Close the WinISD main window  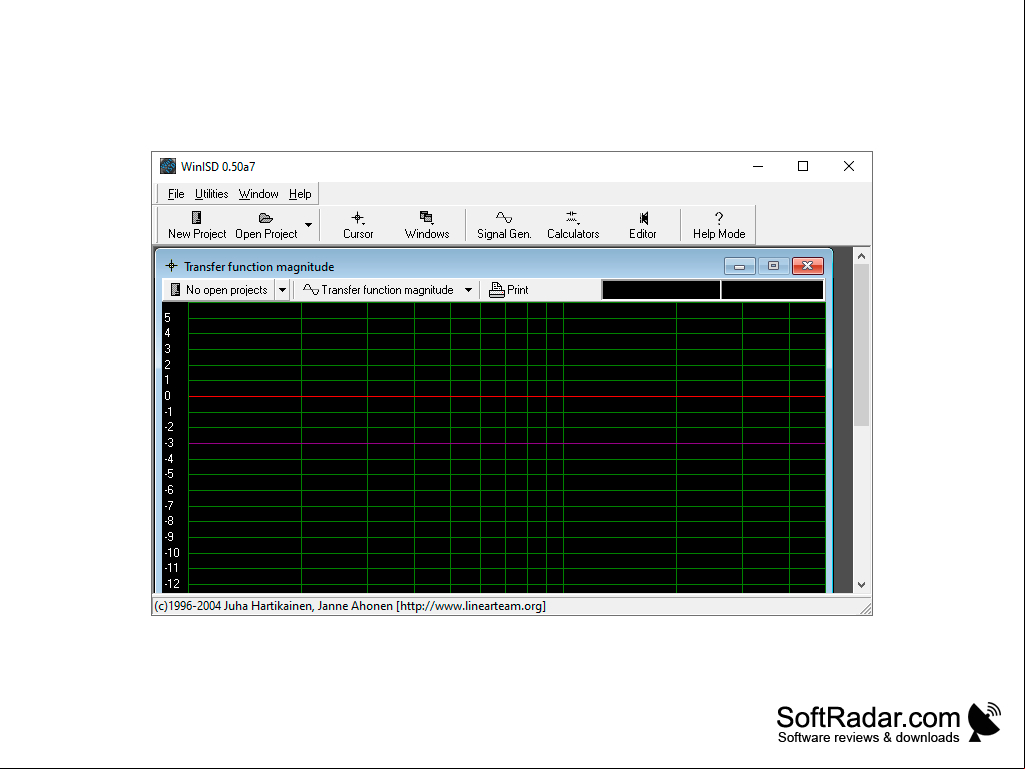pyautogui.click(x=849, y=166)
